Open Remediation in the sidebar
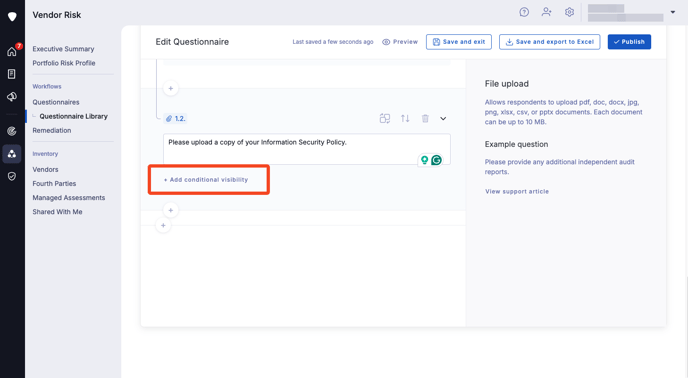 pyautogui.click(x=52, y=130)
